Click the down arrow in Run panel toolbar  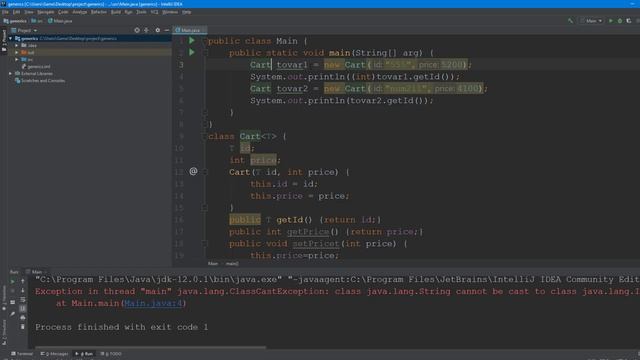(22, 291)
